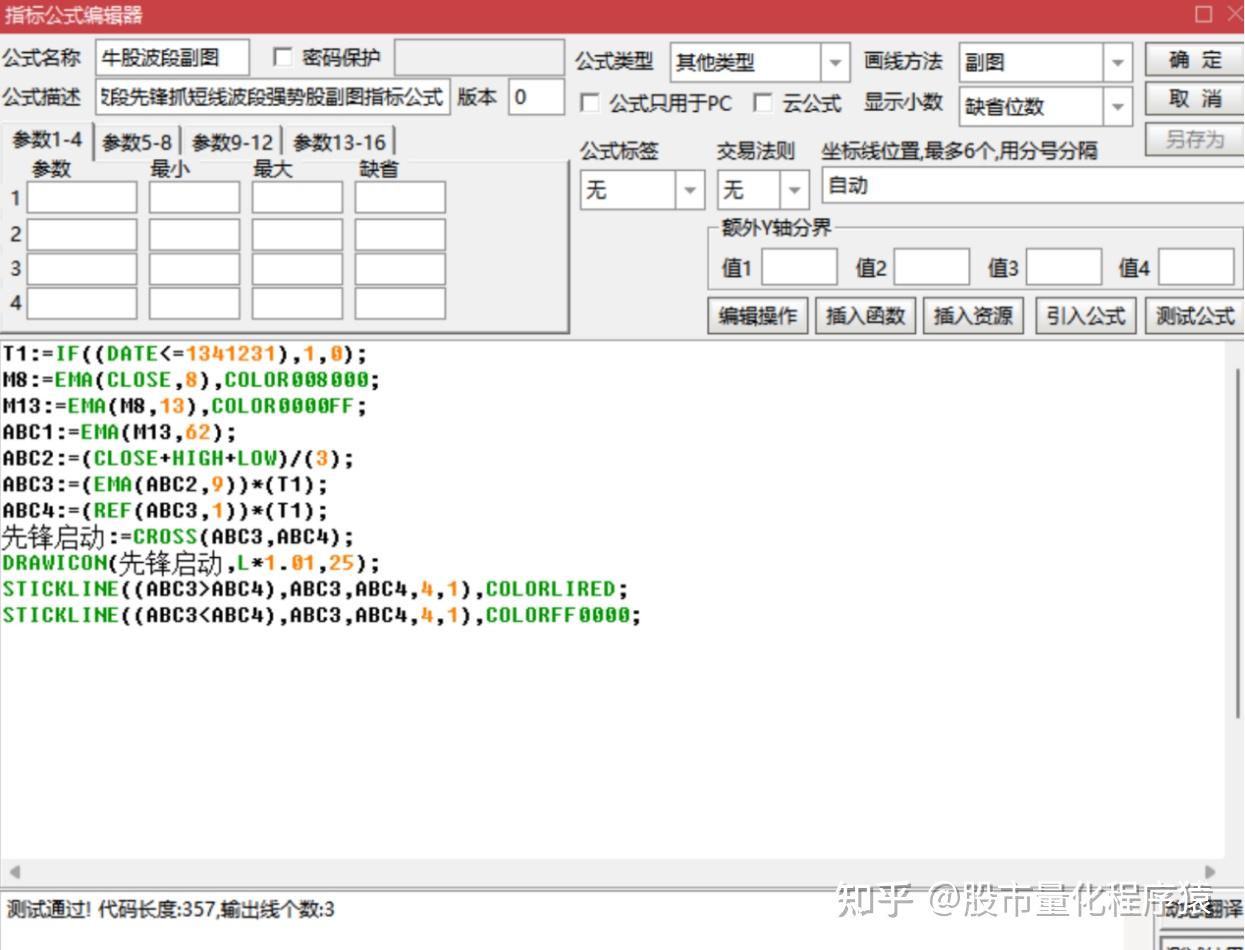
Task: Click the STICKLINE line with COLORFF0000
Action: click(322, 615)
